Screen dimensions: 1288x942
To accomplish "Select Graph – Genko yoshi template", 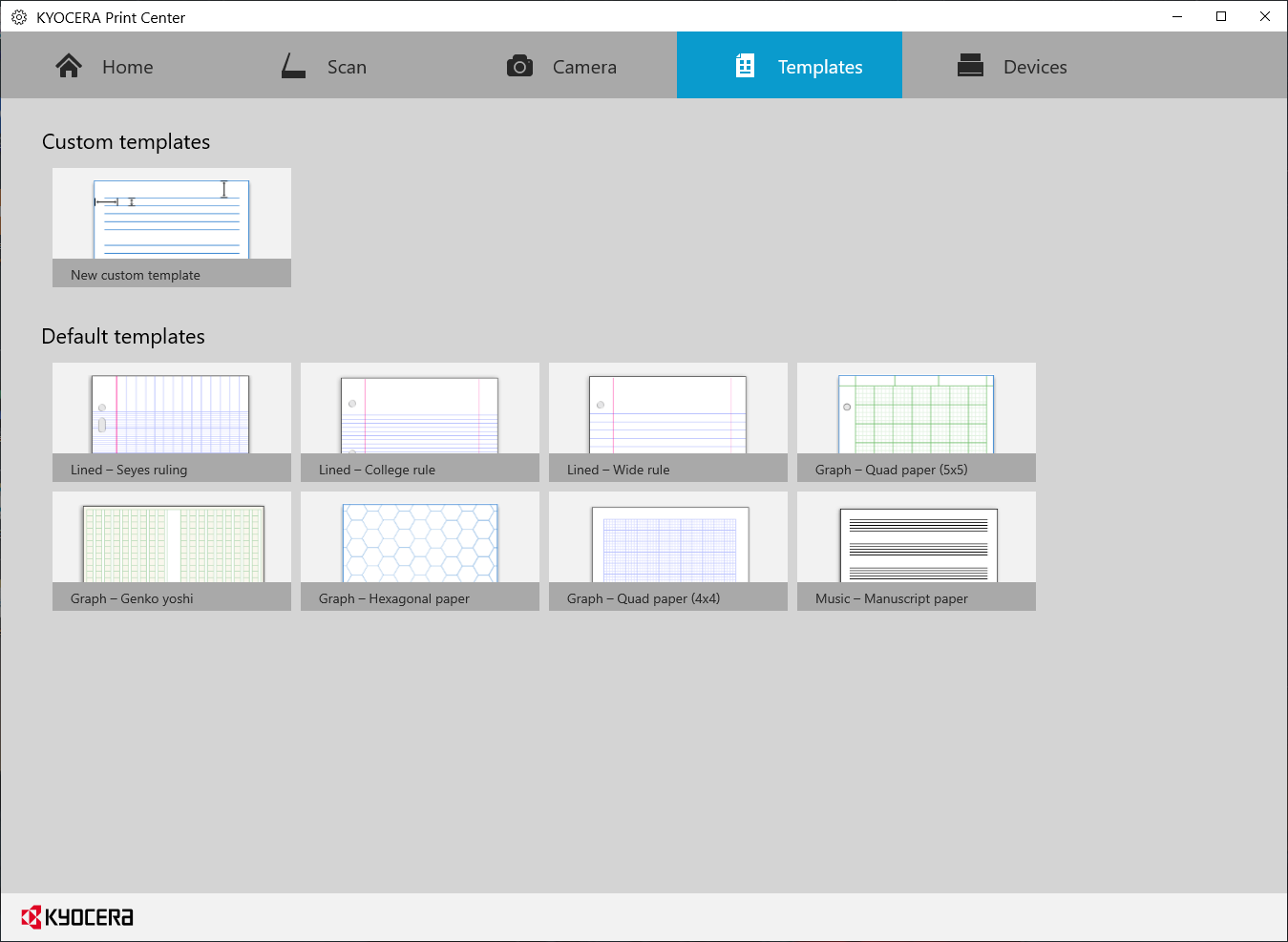I will (172, 551).
